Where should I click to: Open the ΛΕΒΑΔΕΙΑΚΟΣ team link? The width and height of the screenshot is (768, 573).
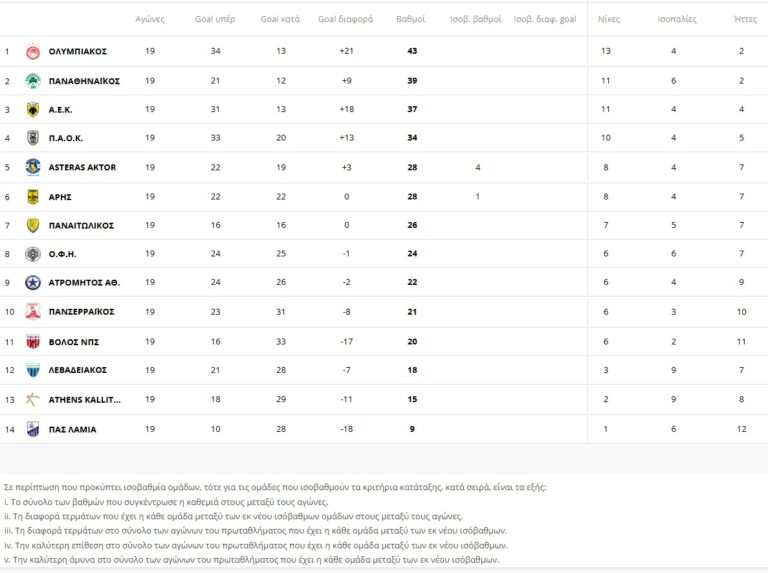[77, 370]
